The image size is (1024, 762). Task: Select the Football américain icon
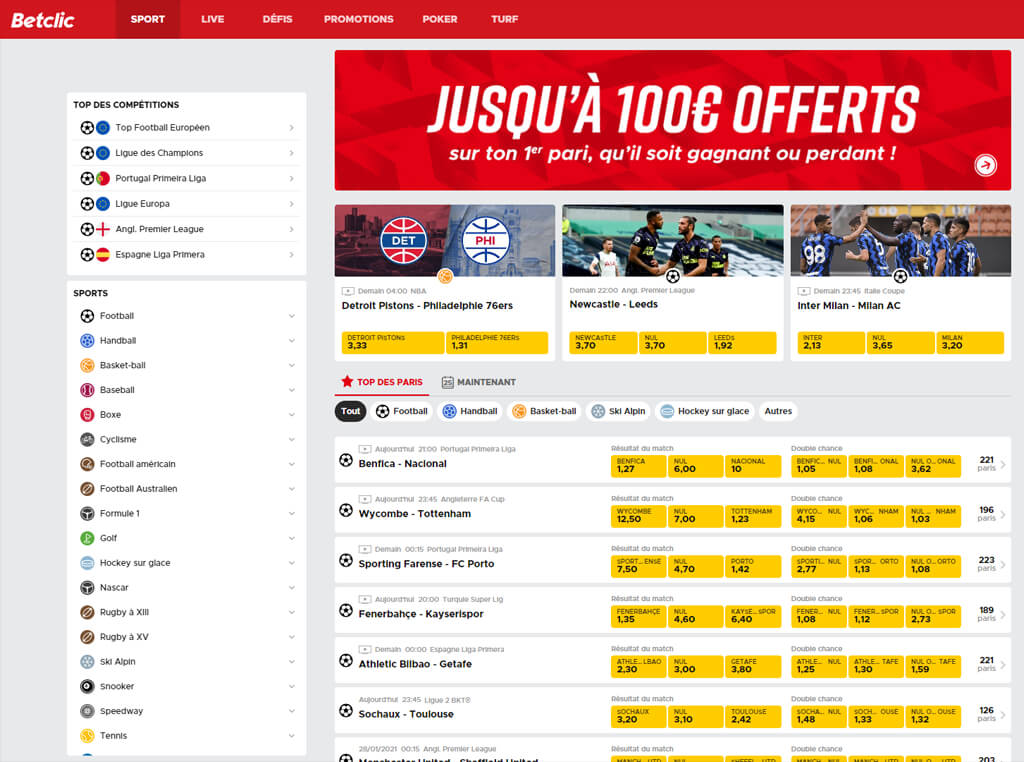coord(87,464)
